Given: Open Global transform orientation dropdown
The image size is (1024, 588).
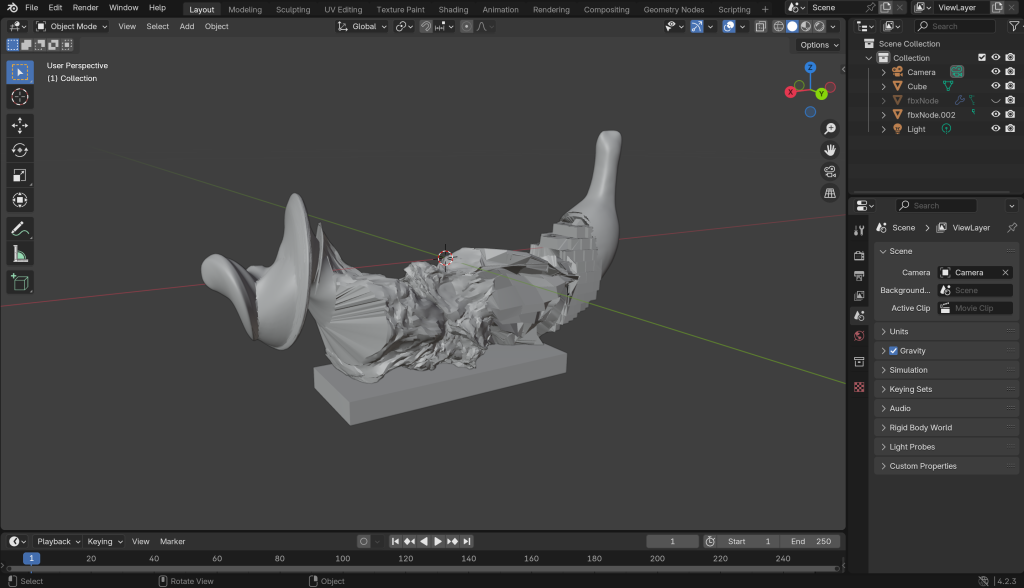Looking at the screenshot, I should click(362, 27).
